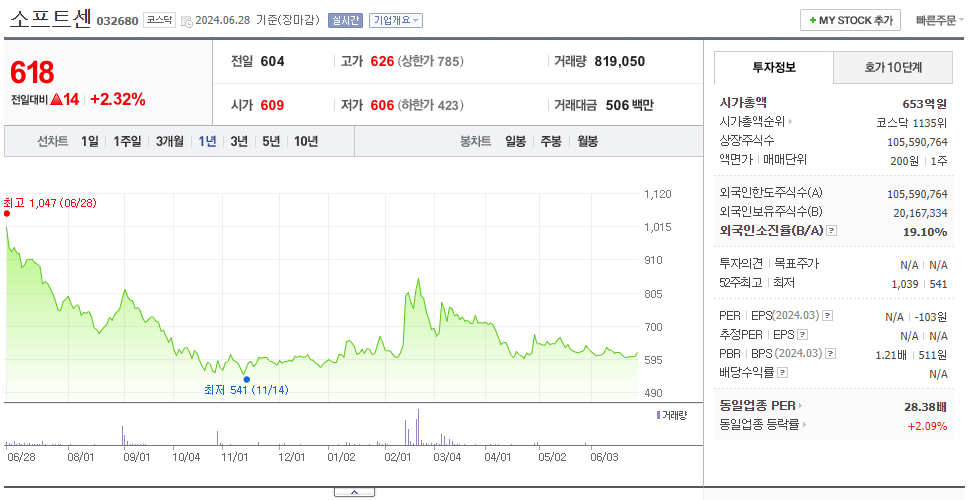Click the help icon next to 배당수익률
The width and height of the screenshot is (968, 500).
coord(783,373)
